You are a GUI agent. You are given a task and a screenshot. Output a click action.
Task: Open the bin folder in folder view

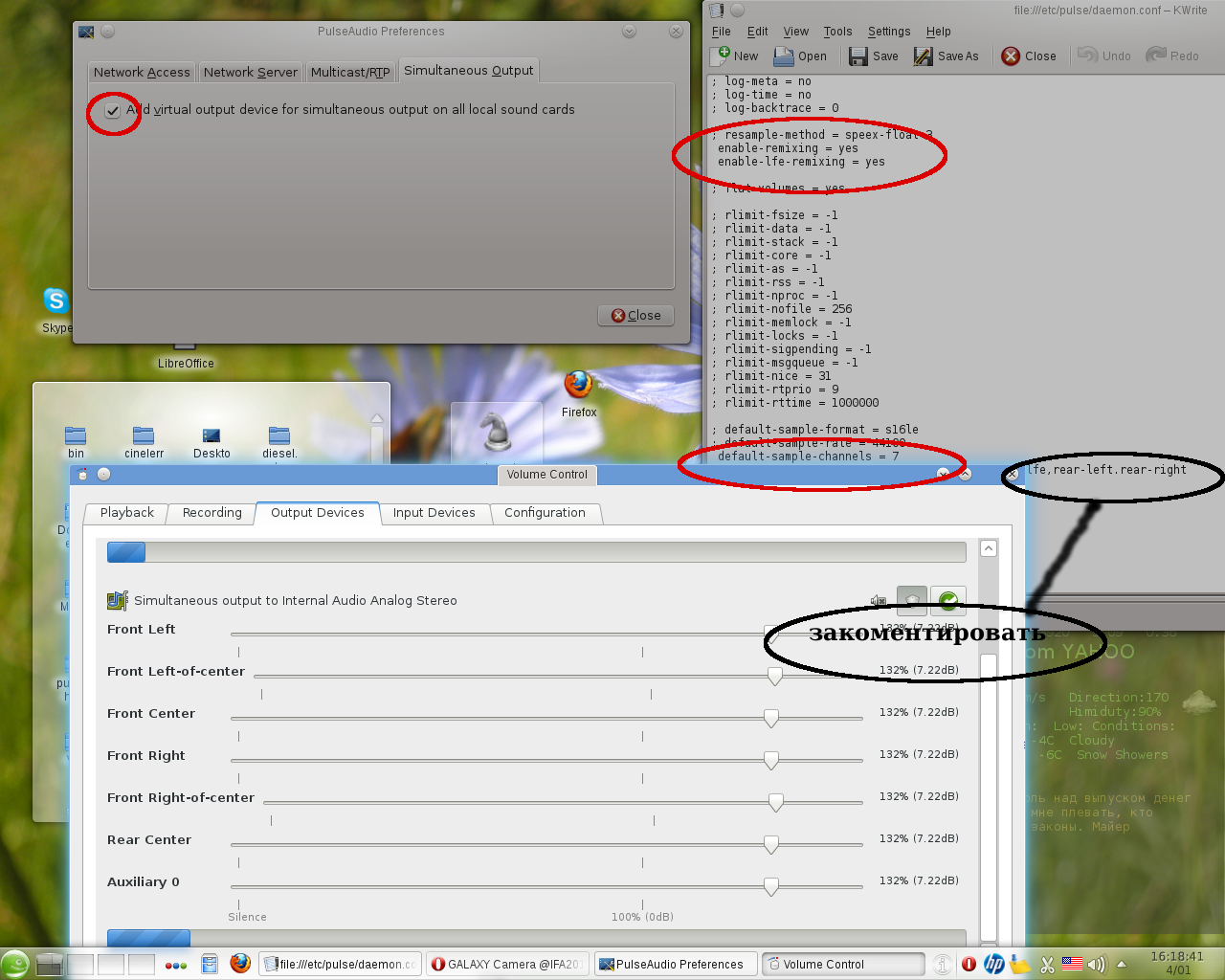76,442
